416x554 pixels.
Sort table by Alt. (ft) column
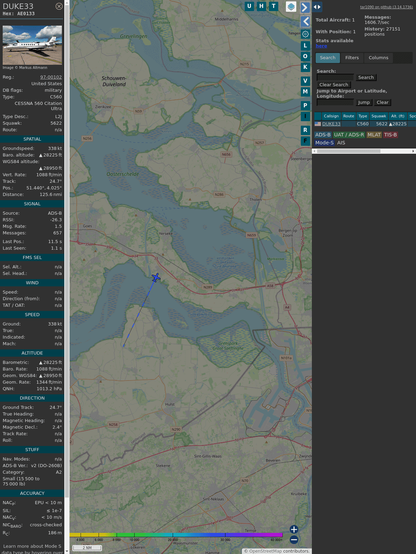click(397, 116)
